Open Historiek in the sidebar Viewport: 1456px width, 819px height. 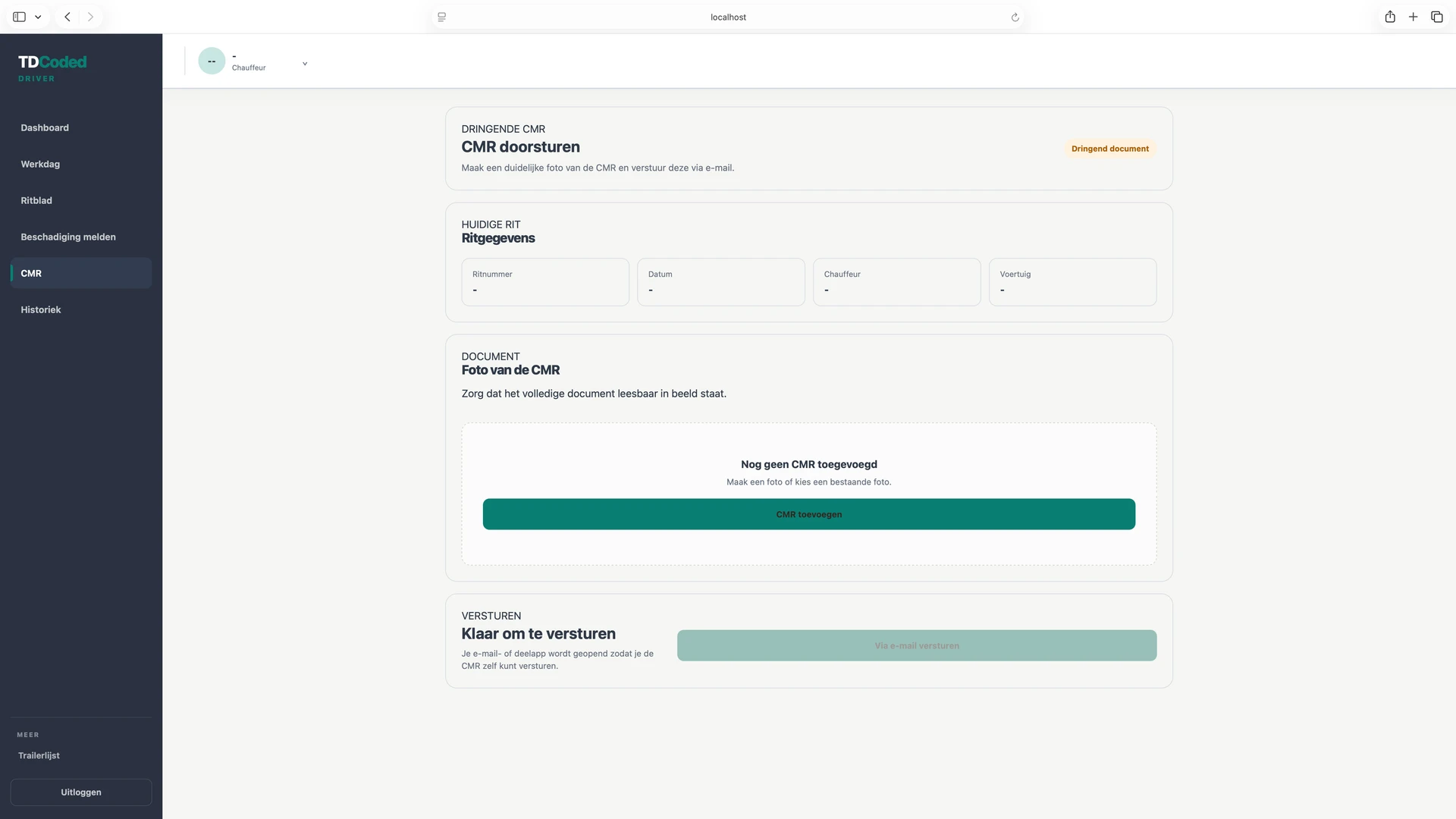click(x=81, y=309)
